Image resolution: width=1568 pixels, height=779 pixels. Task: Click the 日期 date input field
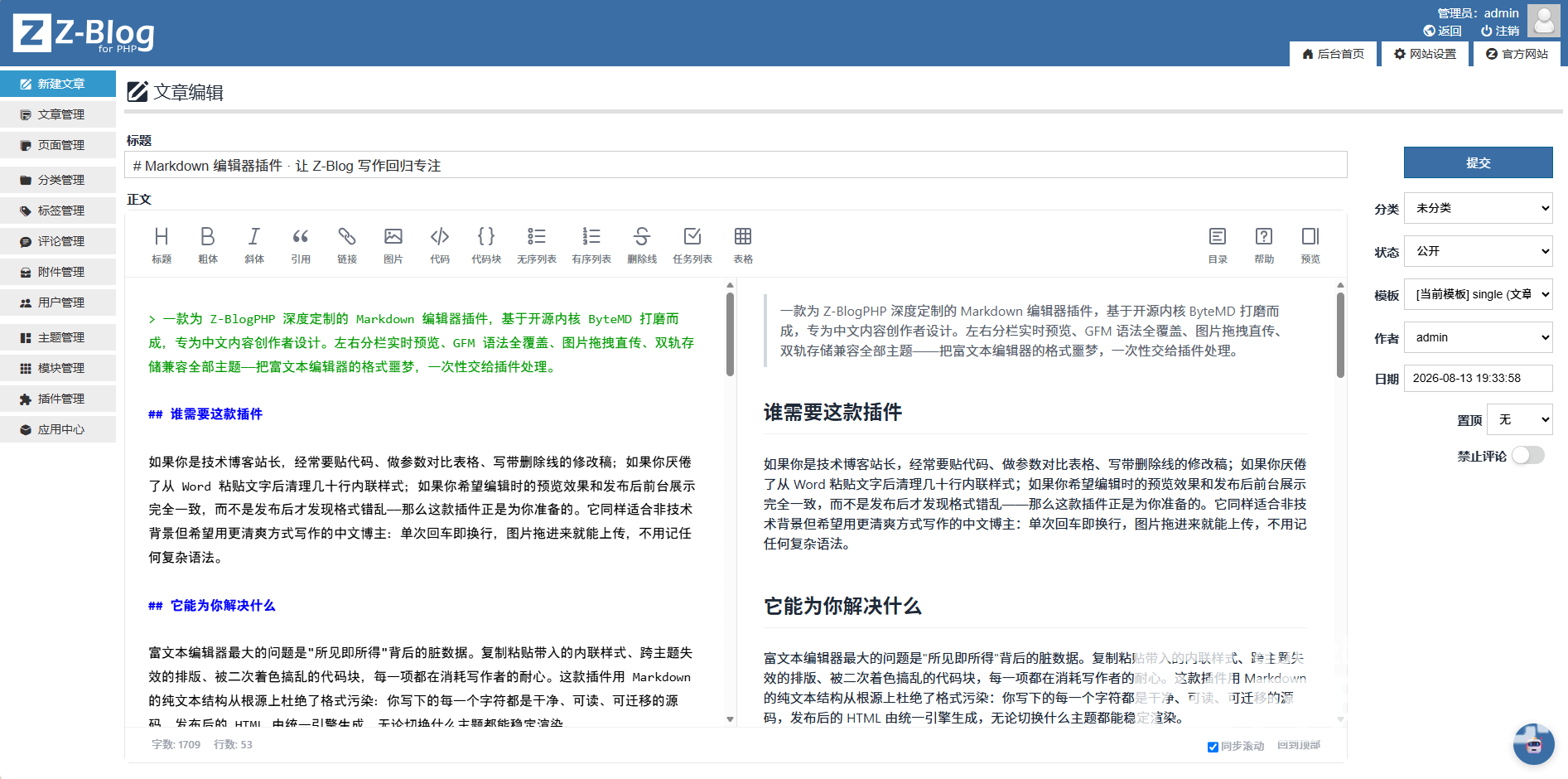1479,378
